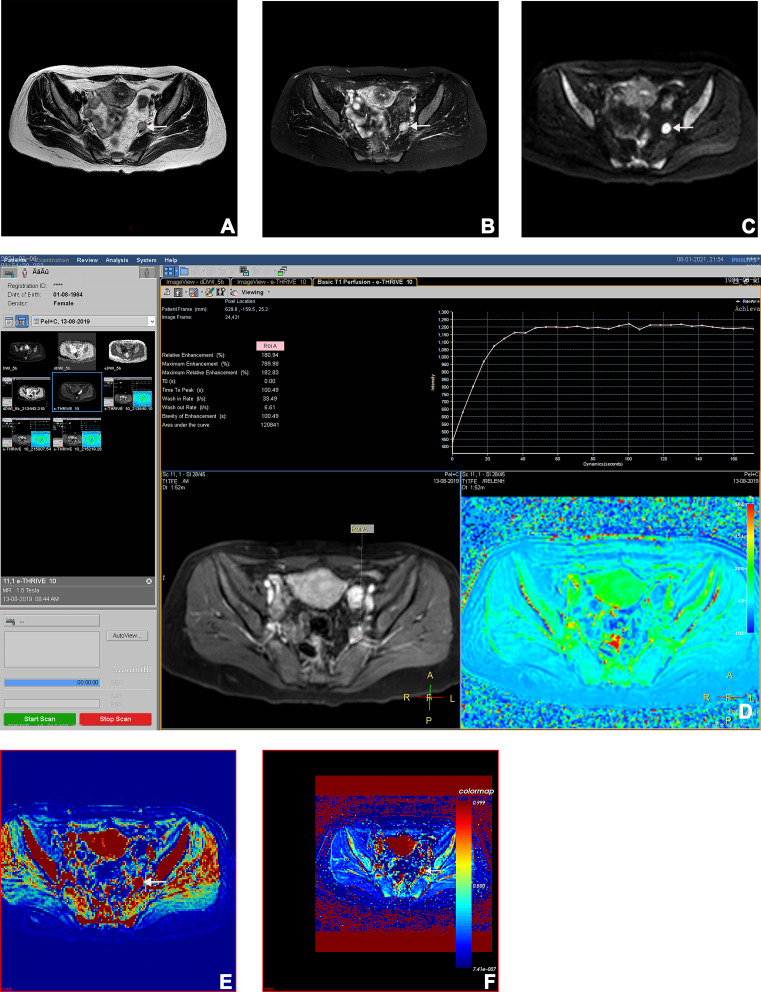Open the AutoView option
The width and height of the screenshot is (761, 992).
[x=130, y=635]
